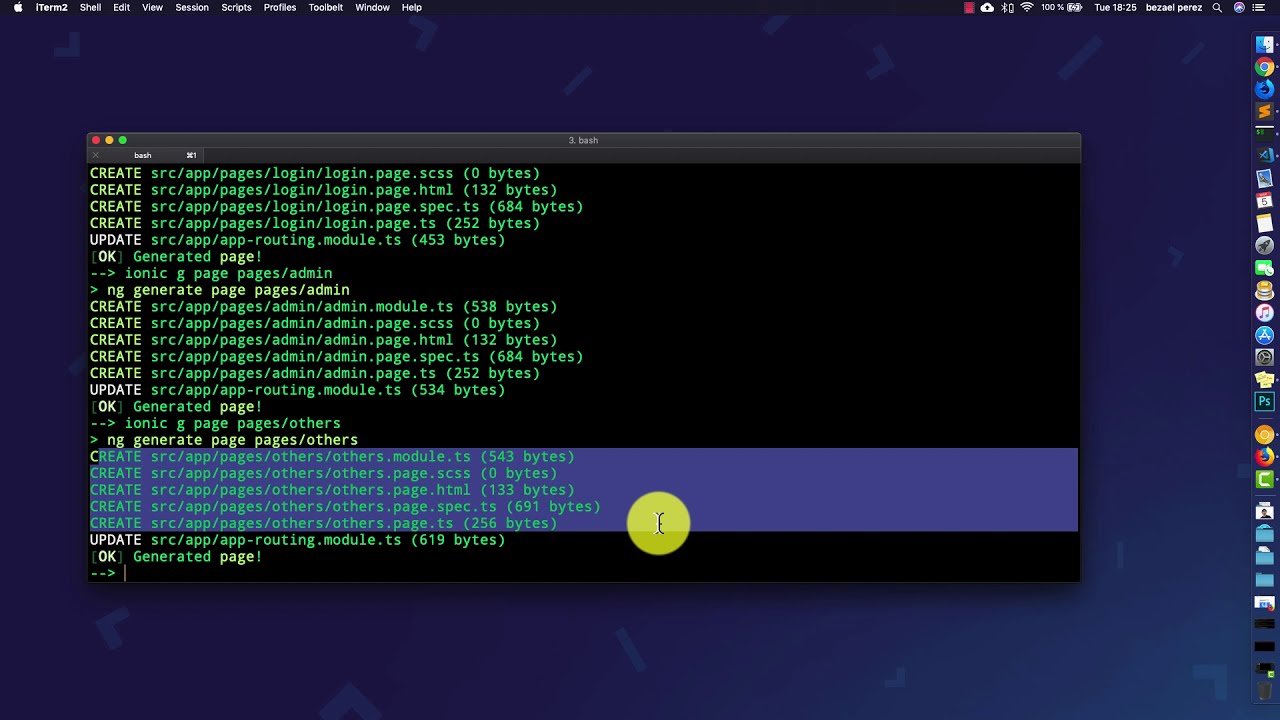
Task: Open Spotlight search in the menu bar
Action: tap(1217, 7)
